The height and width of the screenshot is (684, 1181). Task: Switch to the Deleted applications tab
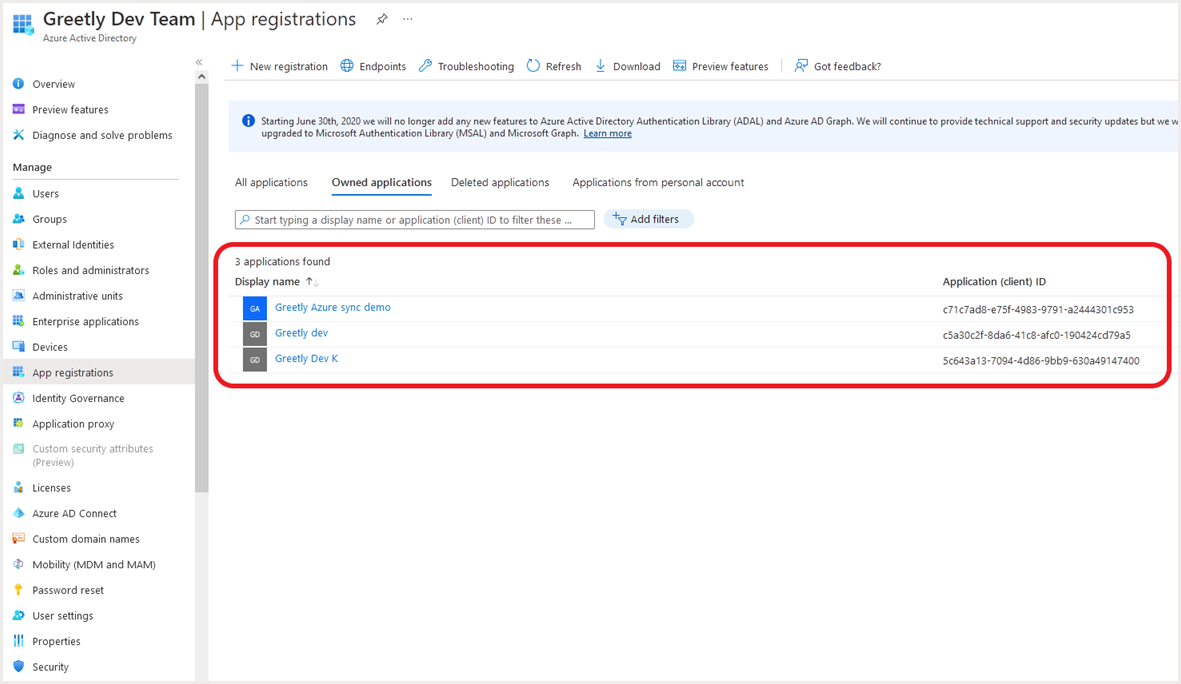(500, 182)
